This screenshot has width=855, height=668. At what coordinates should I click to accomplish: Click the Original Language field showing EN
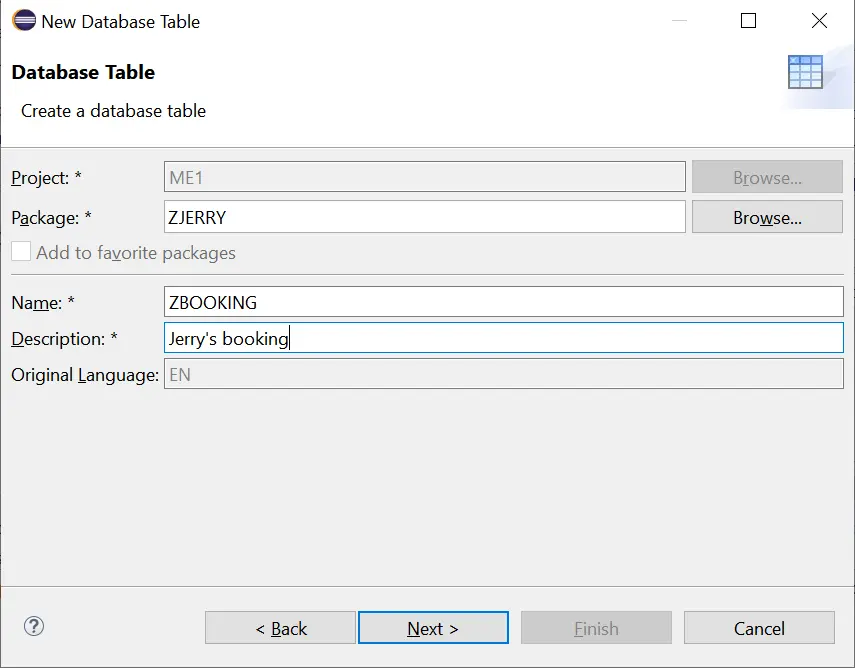pos(504,374)
